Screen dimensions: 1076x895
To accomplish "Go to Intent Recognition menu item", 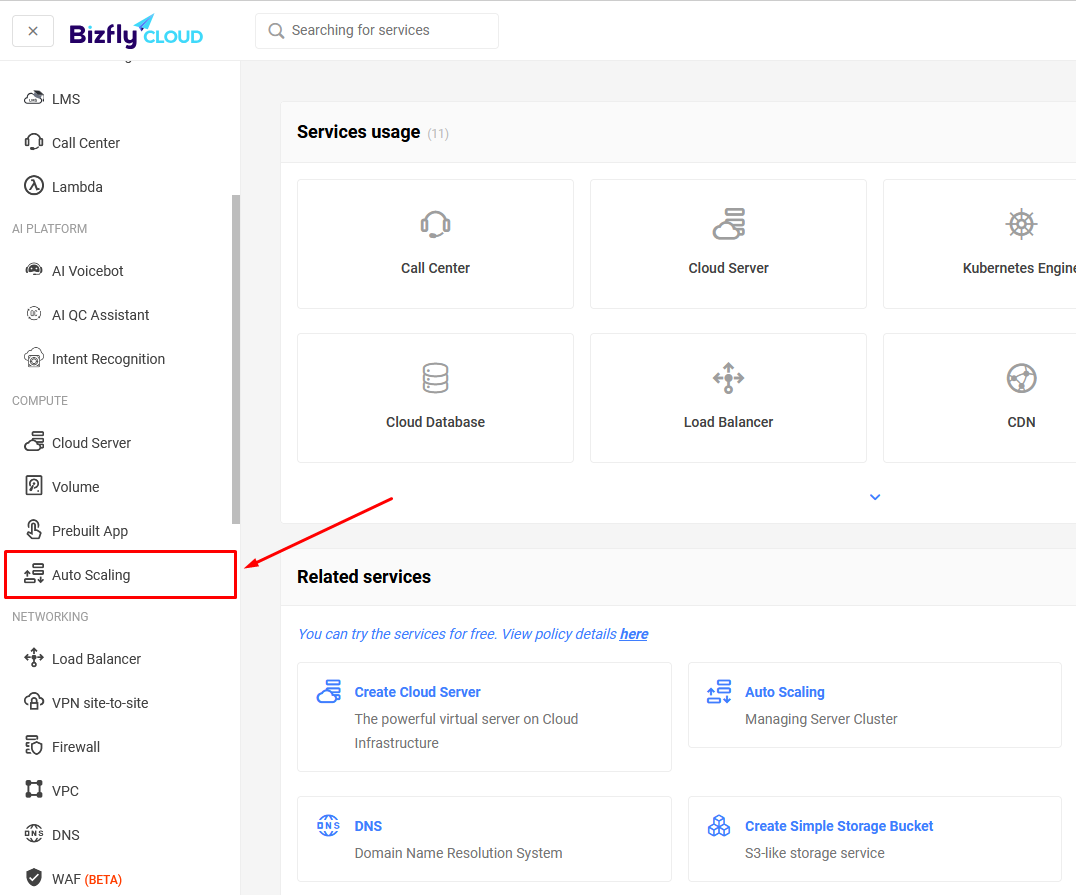I will [108, 359].
